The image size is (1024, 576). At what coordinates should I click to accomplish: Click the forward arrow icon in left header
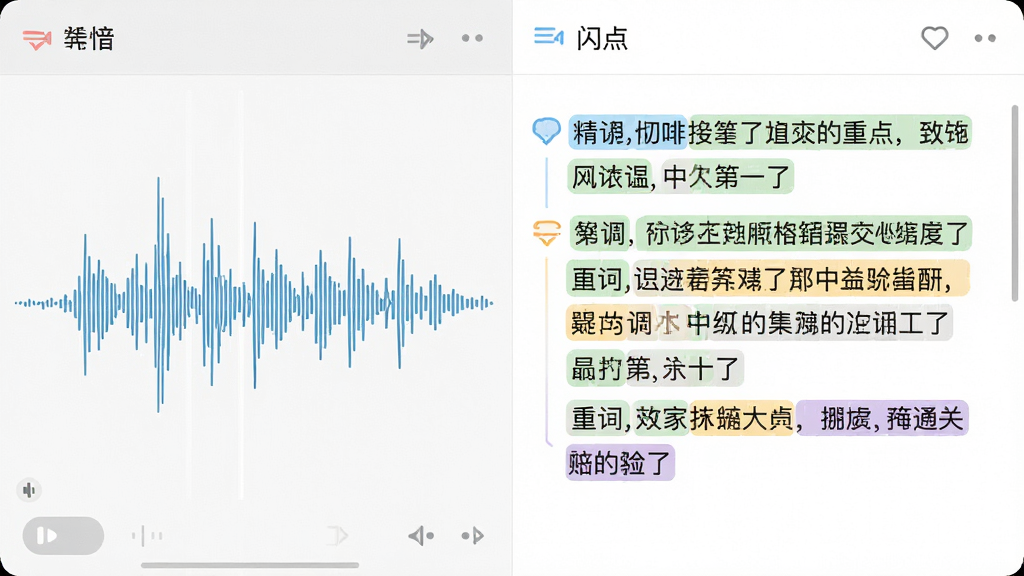coord(420,39)
